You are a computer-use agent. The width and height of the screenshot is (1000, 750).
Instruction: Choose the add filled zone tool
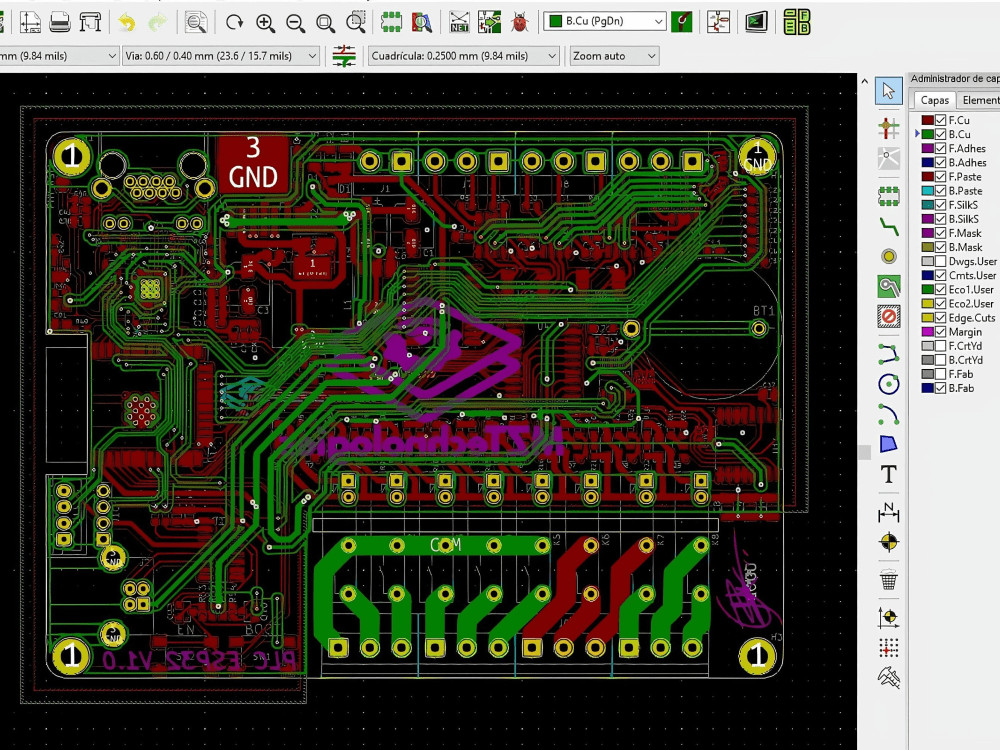[x=887, y=286]
